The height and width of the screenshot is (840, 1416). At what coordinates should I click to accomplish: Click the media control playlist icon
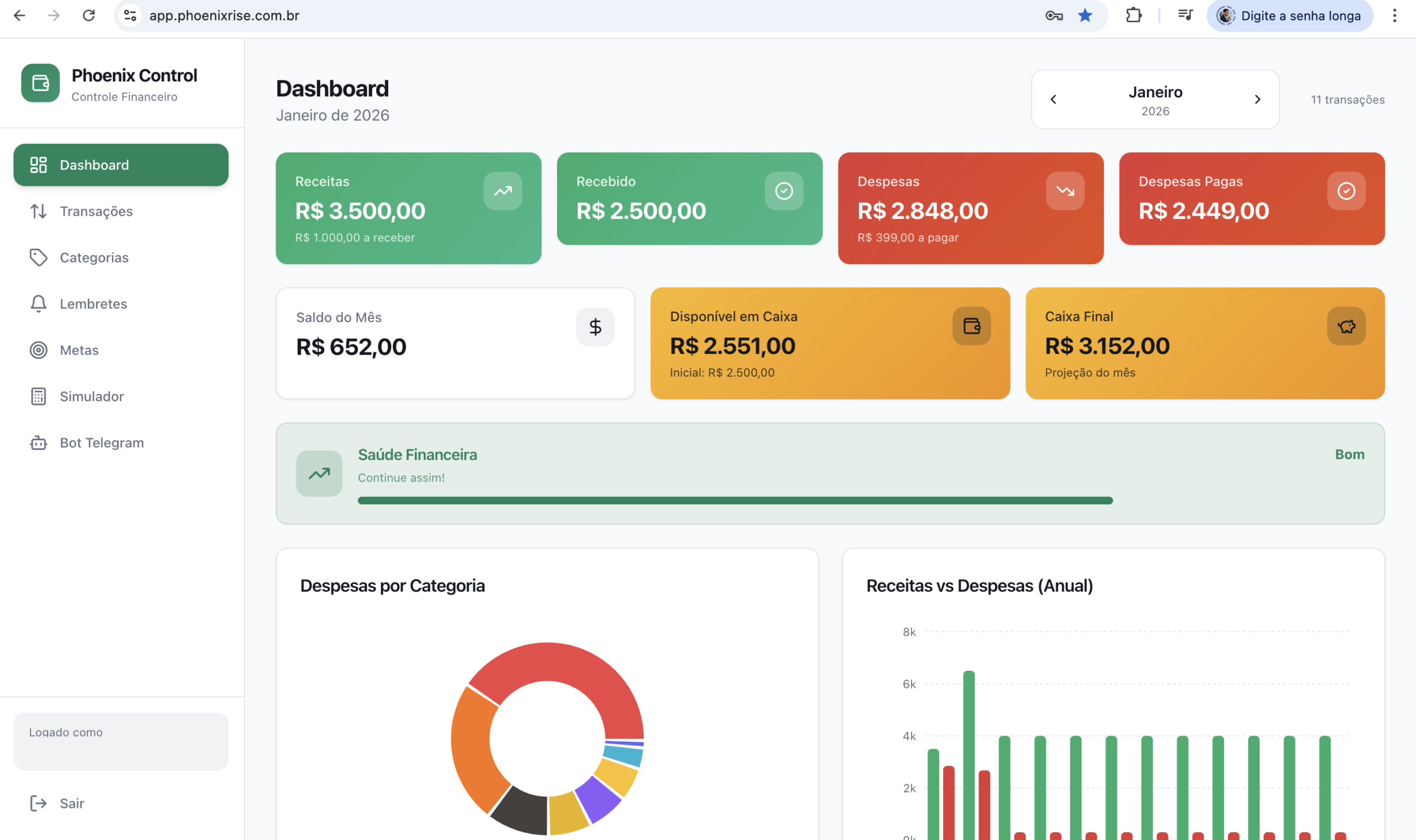tap(1185, 15)
